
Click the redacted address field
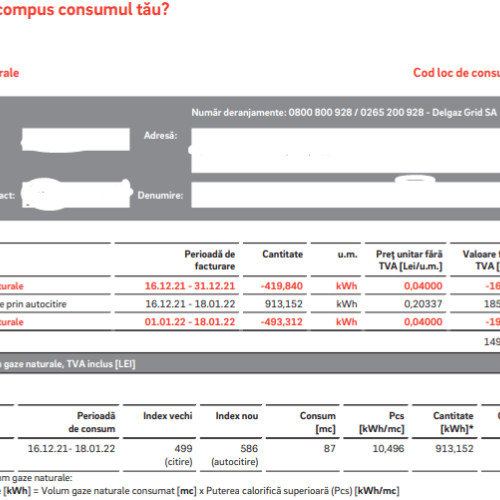pyautogui.click(x=346, y=151)
